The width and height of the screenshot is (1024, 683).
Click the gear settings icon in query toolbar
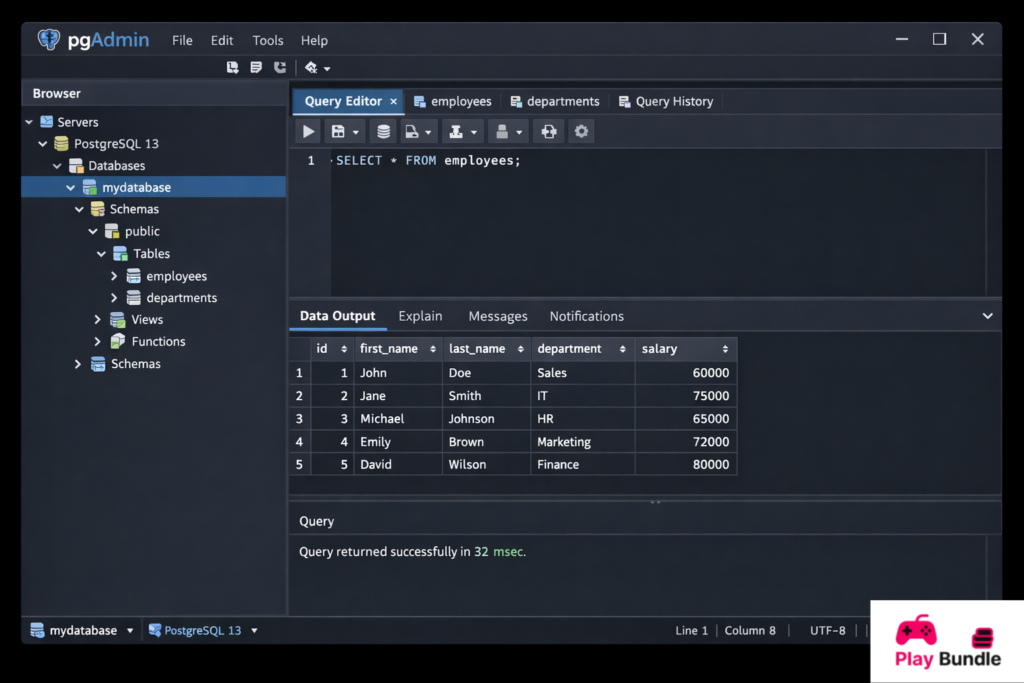click(581, 131)
